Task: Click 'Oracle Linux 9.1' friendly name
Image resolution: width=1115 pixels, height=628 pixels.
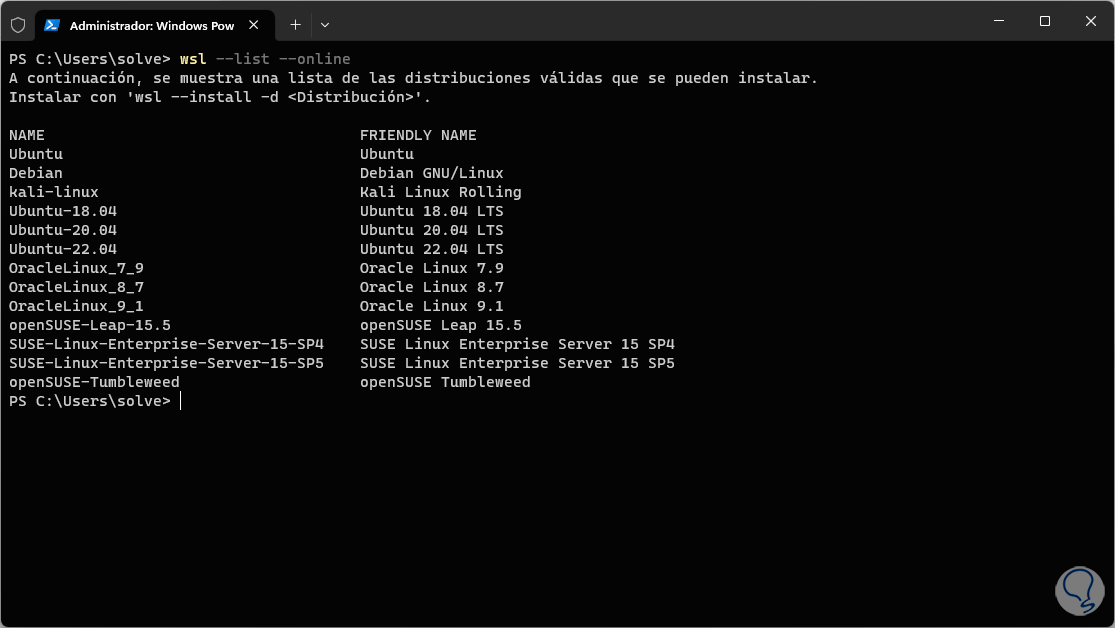Action: [432, 307]
